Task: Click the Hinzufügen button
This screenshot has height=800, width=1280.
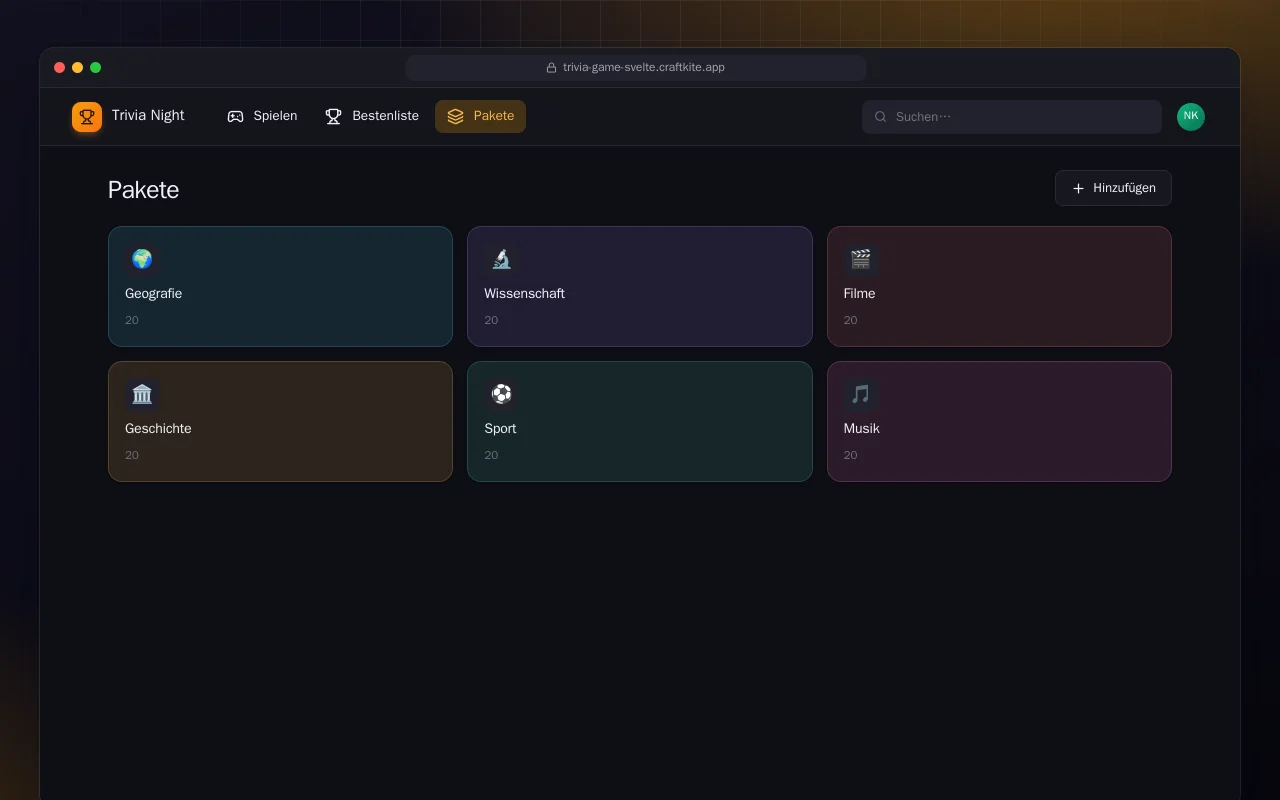Action: click(x=1113, y=188)
